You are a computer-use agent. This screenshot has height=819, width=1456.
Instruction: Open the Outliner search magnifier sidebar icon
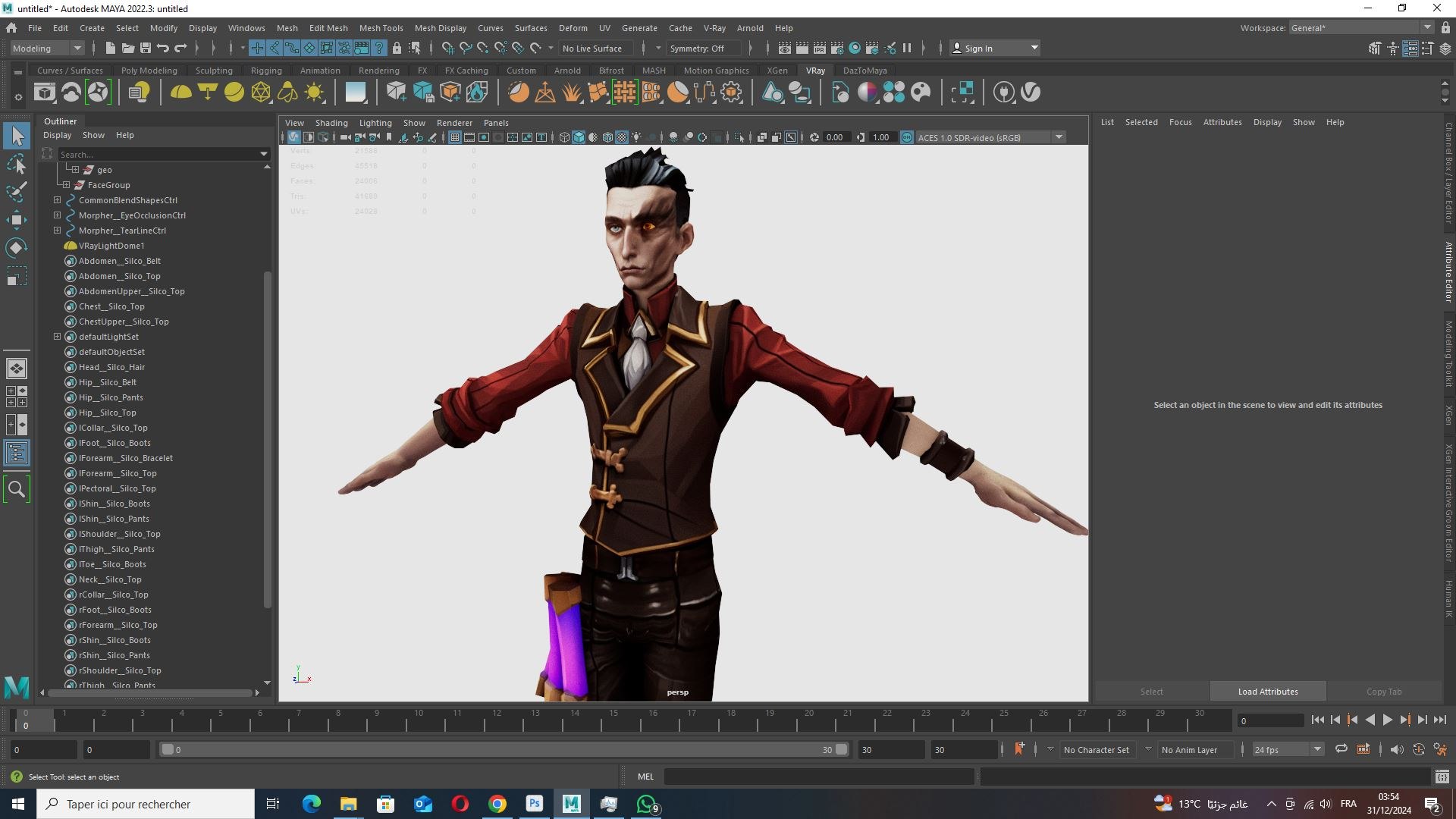(16, 489)
